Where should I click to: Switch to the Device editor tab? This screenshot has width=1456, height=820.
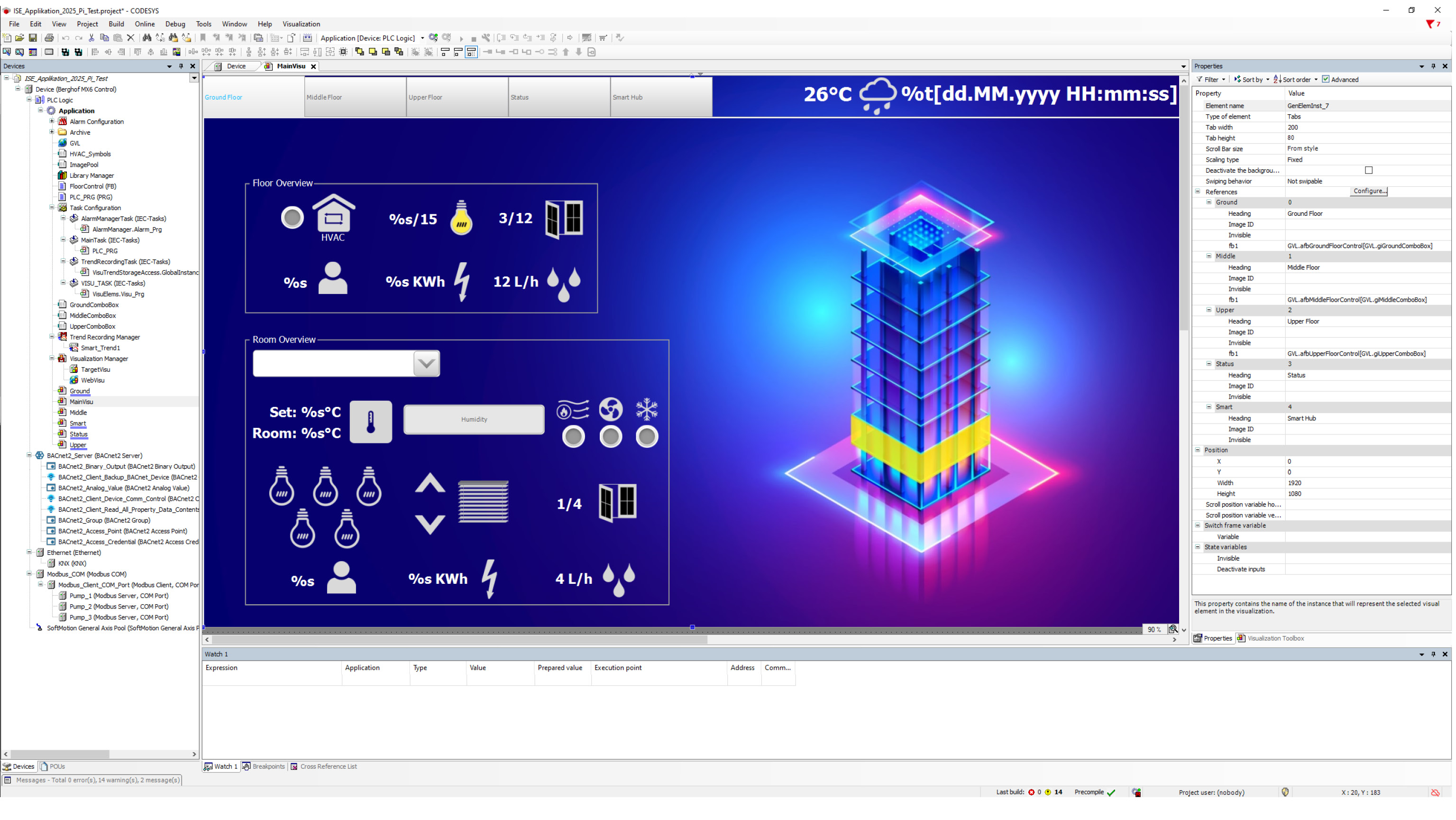231,66
